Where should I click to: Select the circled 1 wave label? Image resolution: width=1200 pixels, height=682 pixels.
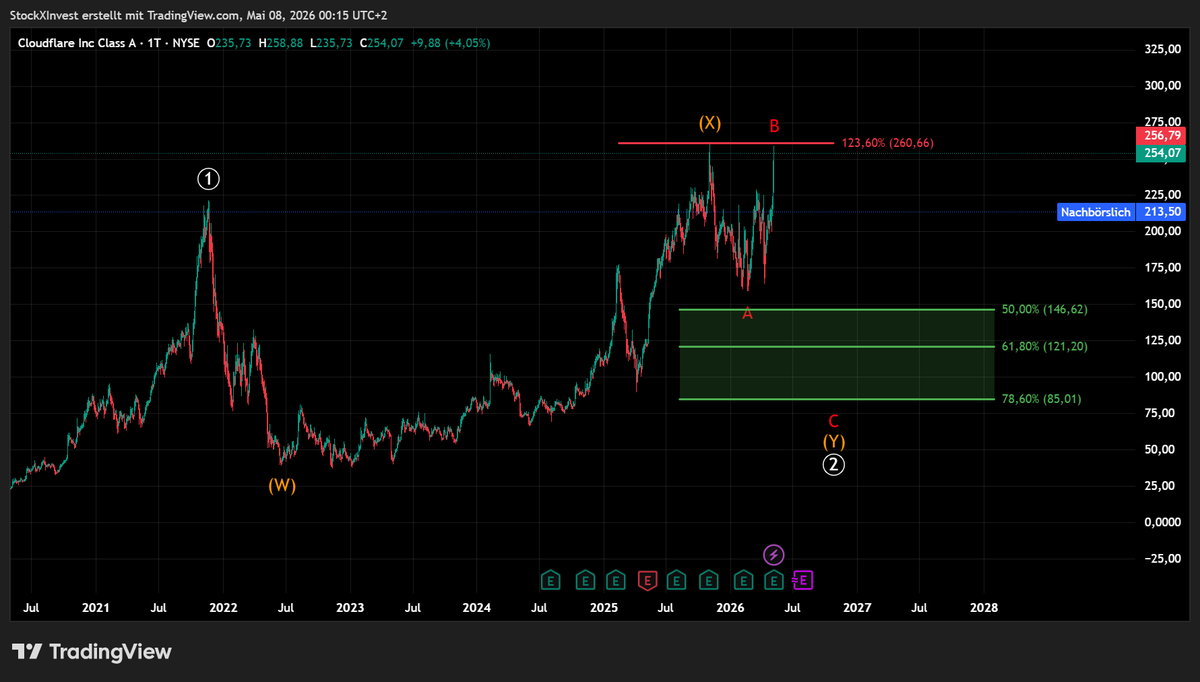[x=208, y=179]
